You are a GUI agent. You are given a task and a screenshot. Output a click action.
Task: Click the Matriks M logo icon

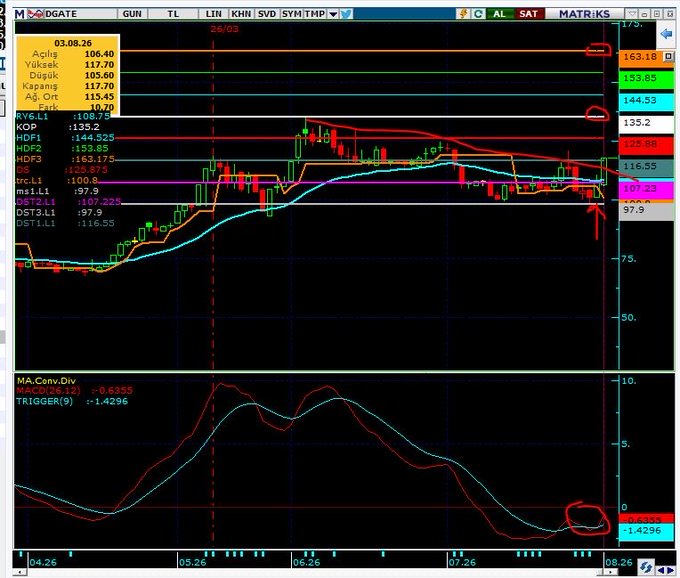click(x=20, y=14)
